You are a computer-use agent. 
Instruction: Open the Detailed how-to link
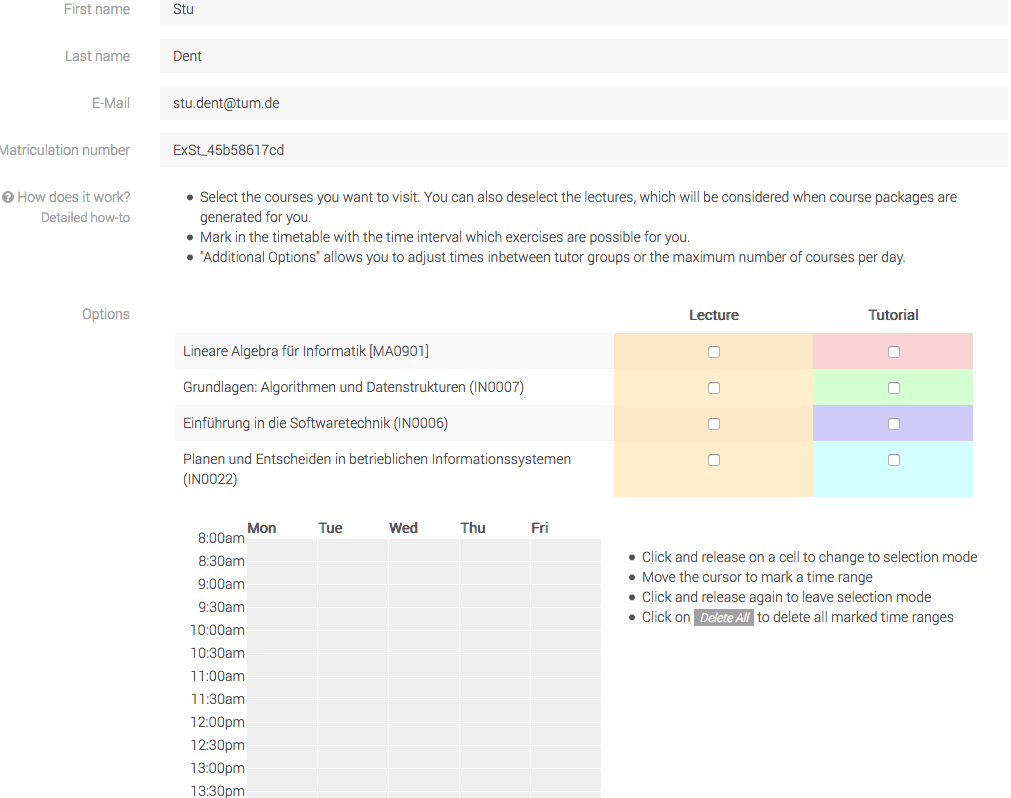[85, 218]
